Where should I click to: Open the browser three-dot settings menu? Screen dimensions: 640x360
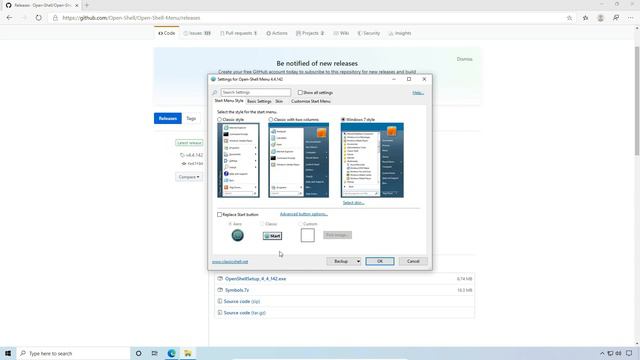click(x=631, y=18)
